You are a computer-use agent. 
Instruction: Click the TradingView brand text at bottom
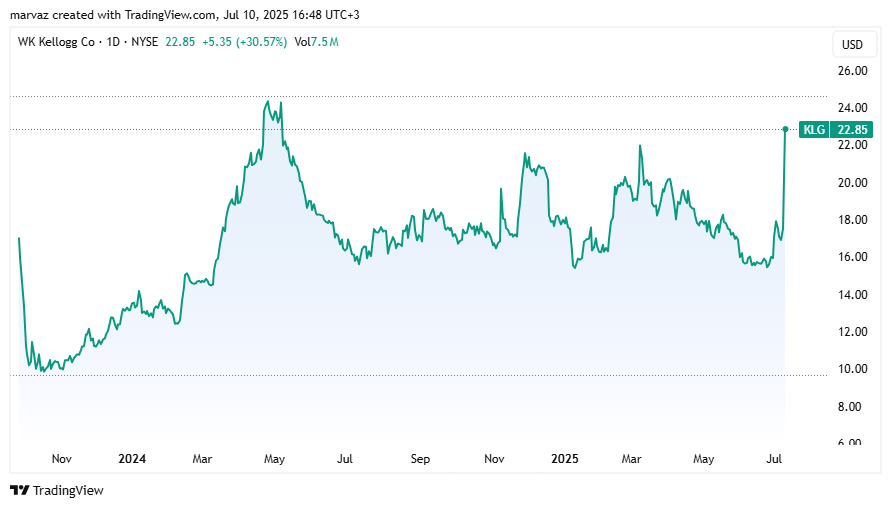tap(68, 490)
